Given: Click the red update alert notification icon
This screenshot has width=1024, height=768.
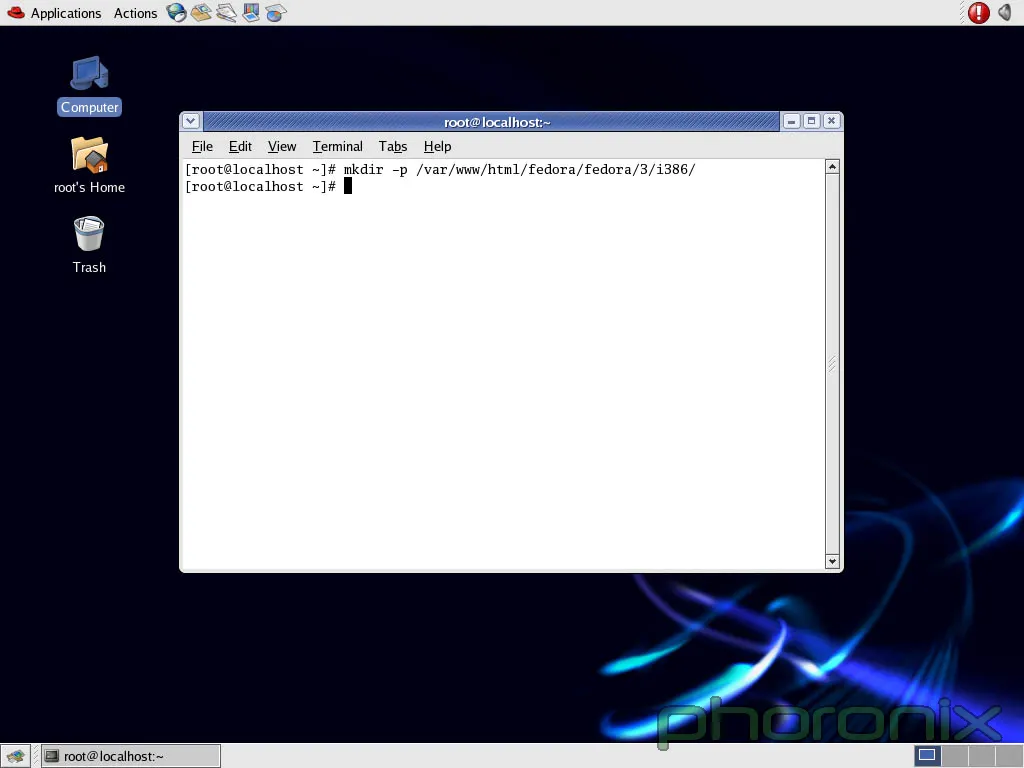Looking at the screenshot, I should [978, 12].
